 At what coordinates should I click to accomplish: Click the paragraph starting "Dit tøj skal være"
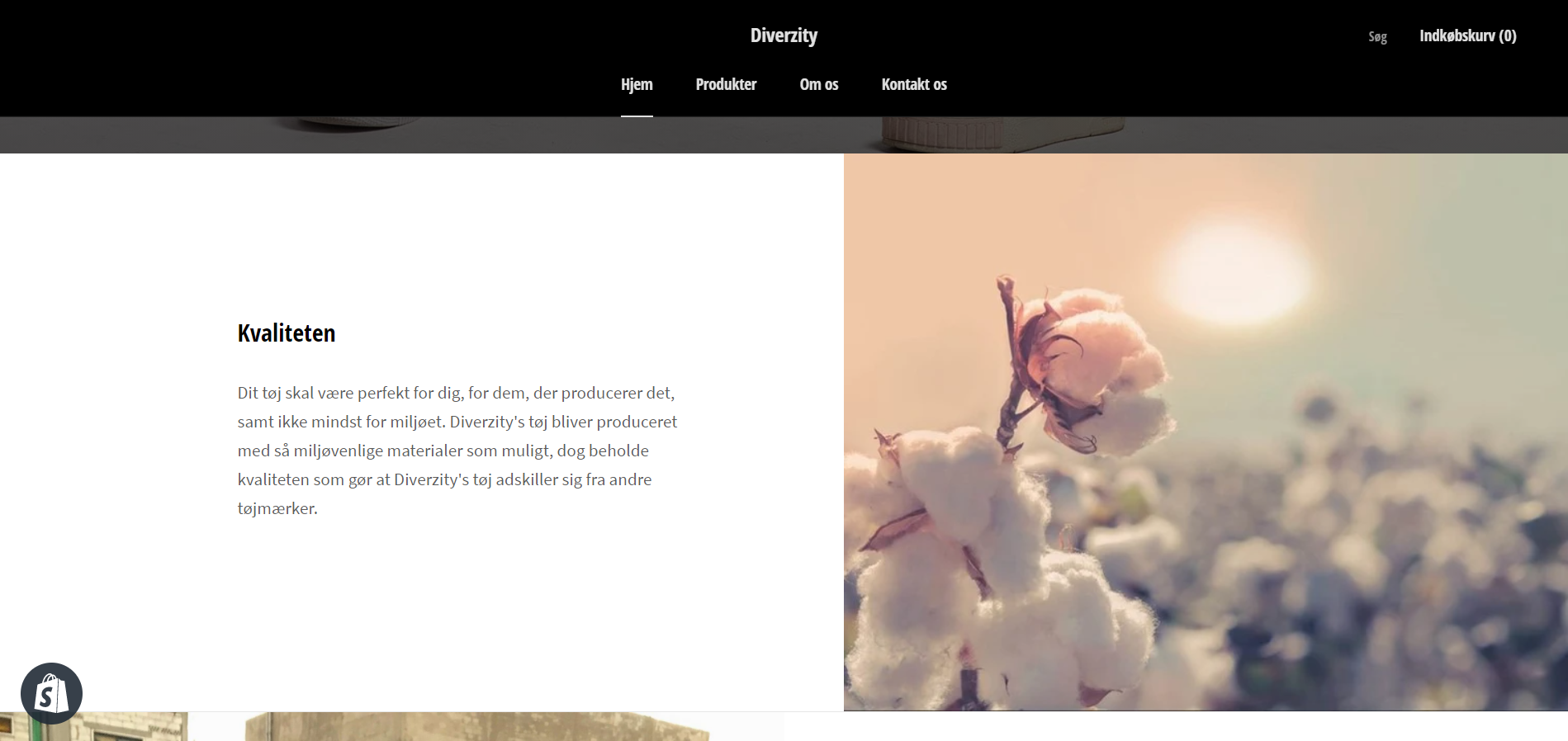pos(457,451)
